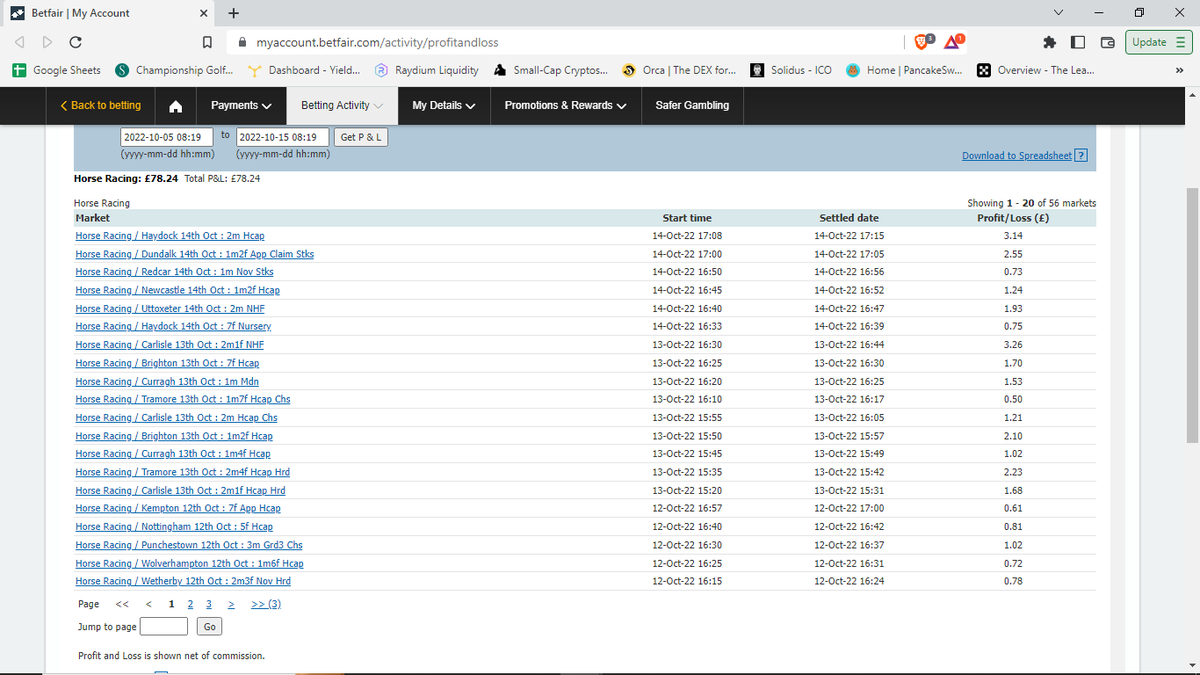Expand the Payments menu
Image resolution: width=1200 pixels, height=675 pixels.
point(241,106)
